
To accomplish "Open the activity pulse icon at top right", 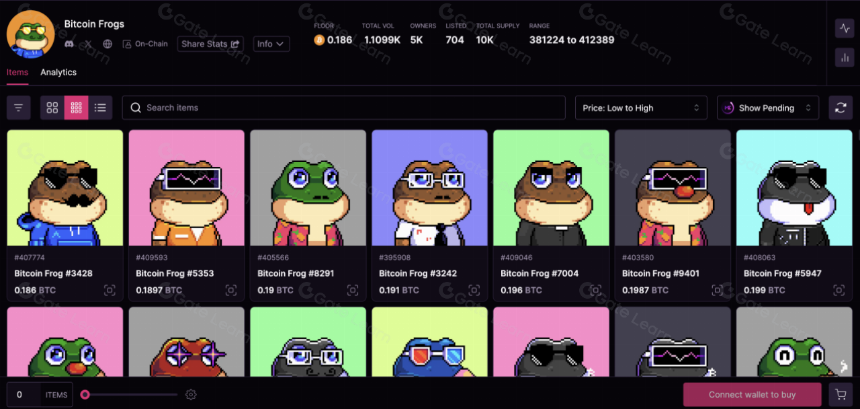I will point(844,29).
